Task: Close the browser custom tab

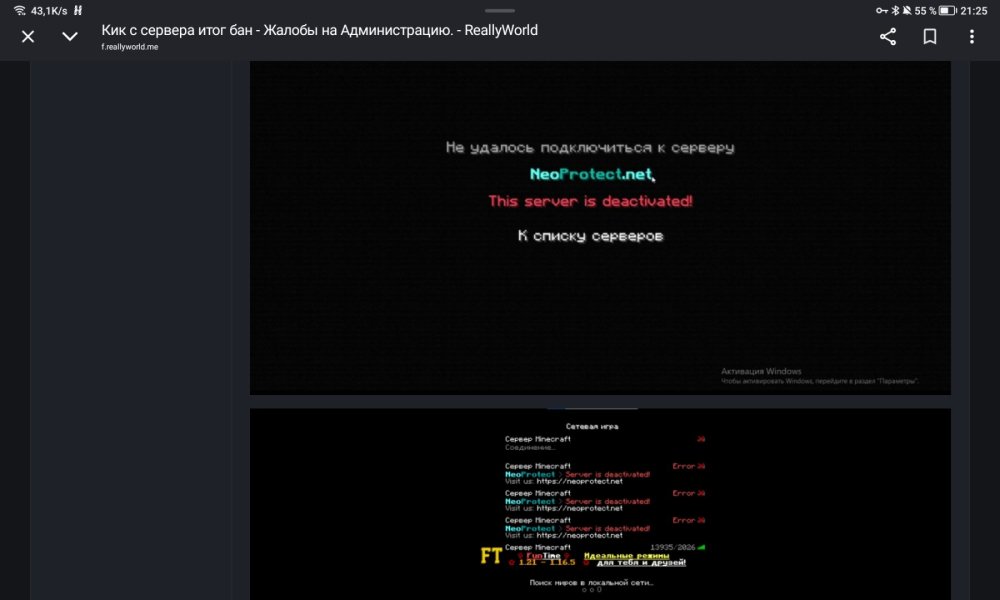Action: click(x=28, y=37)
